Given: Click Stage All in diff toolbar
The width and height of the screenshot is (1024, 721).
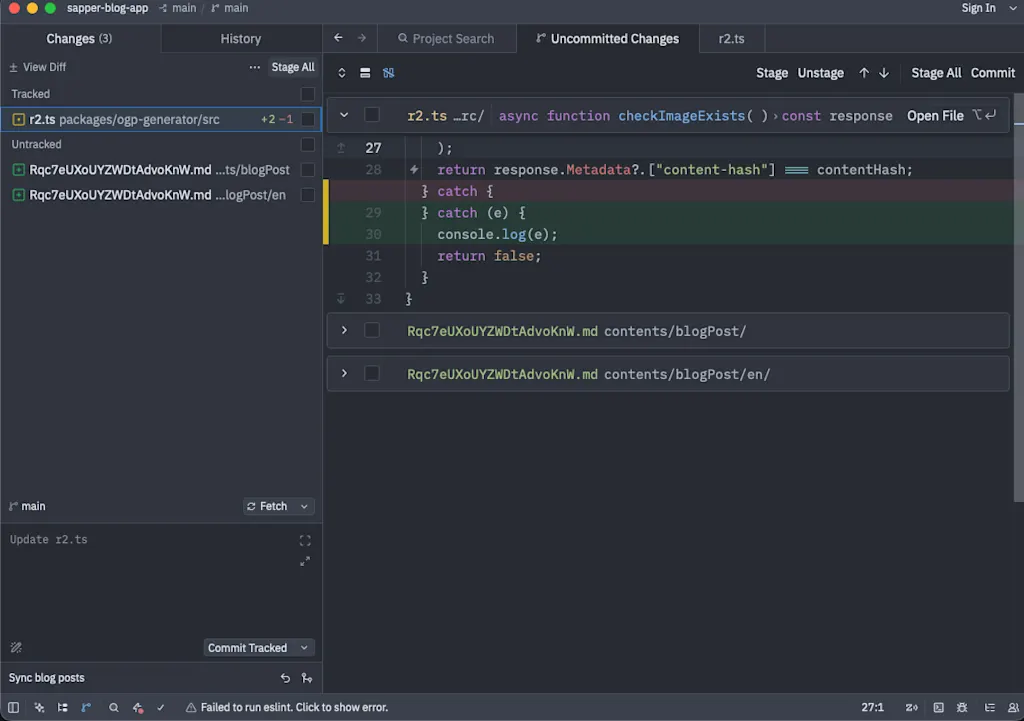Looking at the screenshot, I should click(936, 73).
